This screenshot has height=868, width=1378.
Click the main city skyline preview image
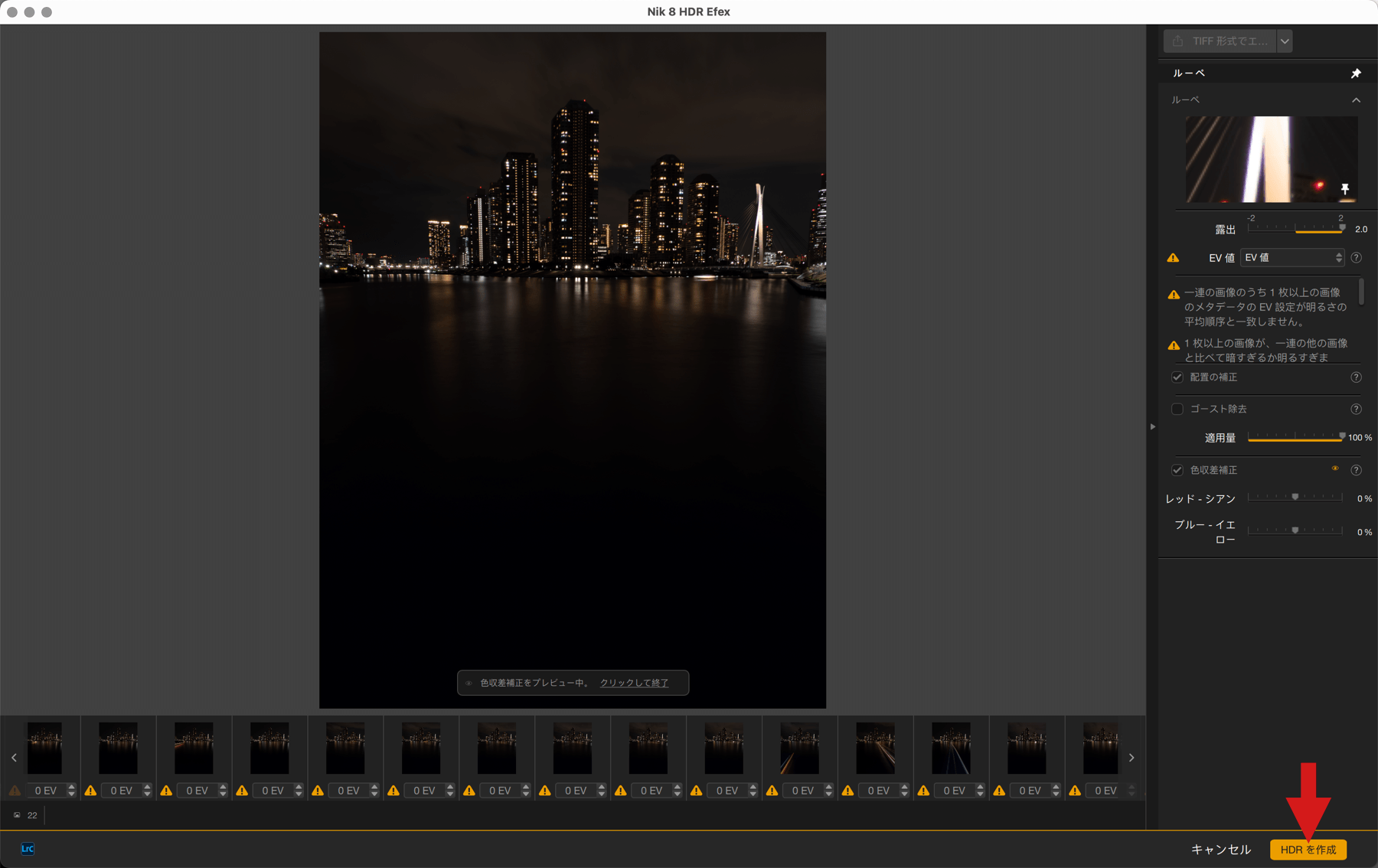coord(573,370)
